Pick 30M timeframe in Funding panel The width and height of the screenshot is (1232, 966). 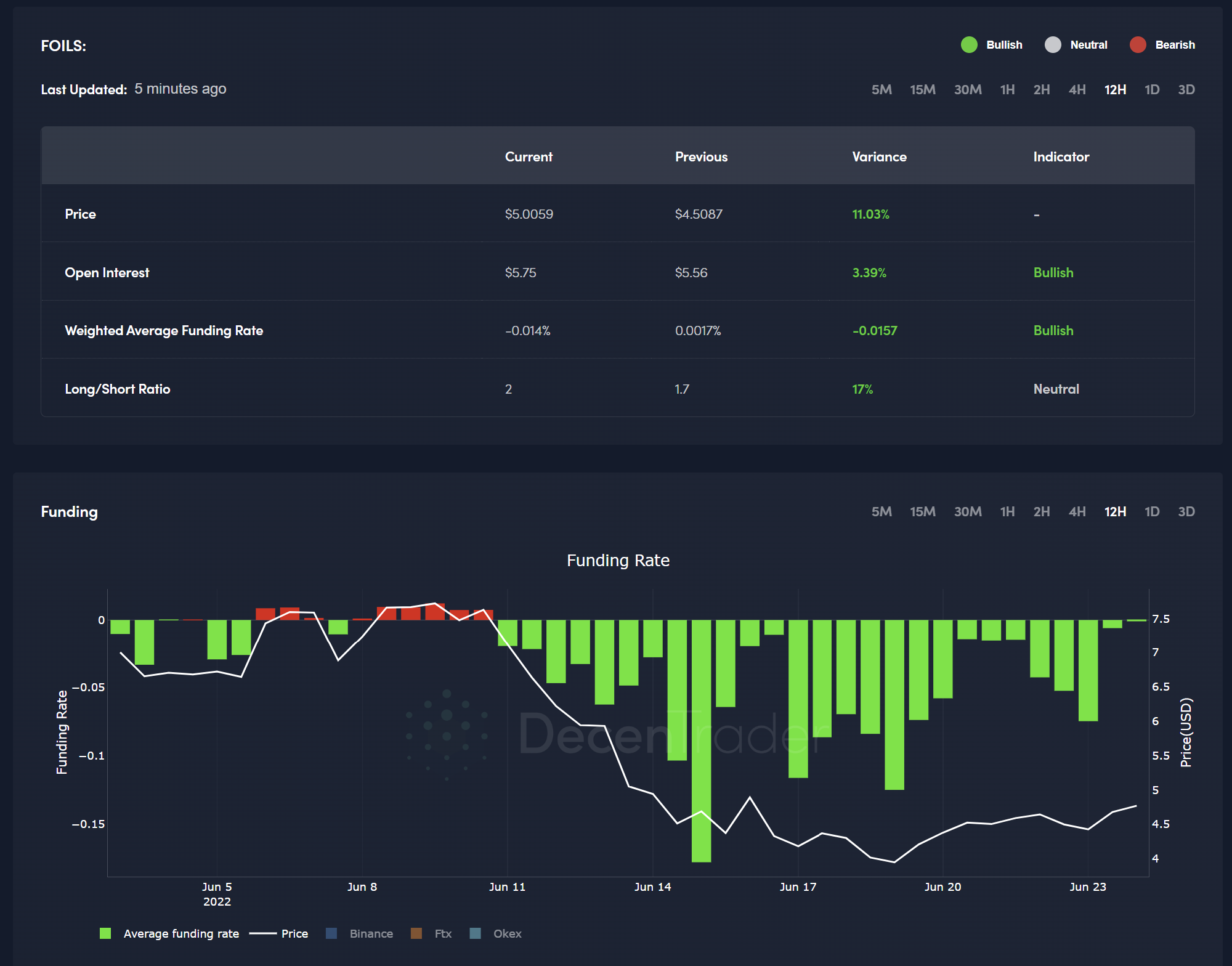click(x=967, y=511)
